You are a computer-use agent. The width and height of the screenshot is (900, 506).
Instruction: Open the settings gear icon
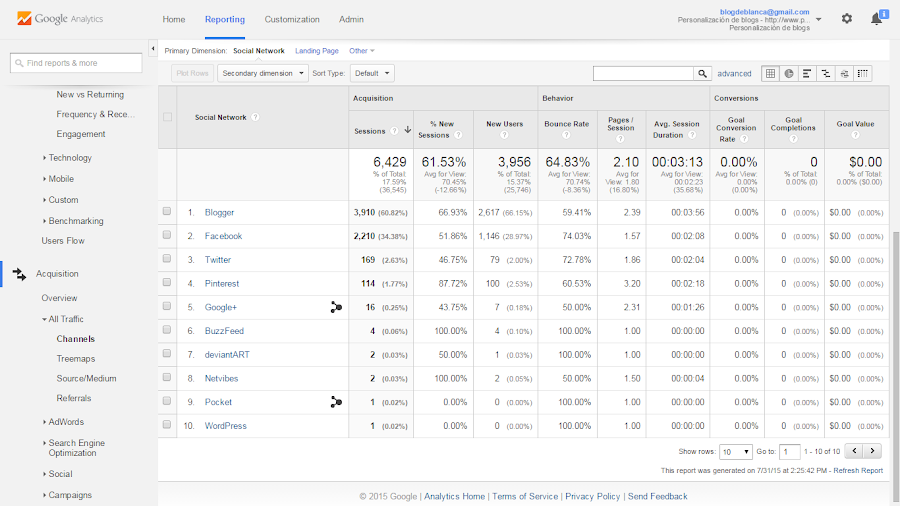tap(847, 19)
